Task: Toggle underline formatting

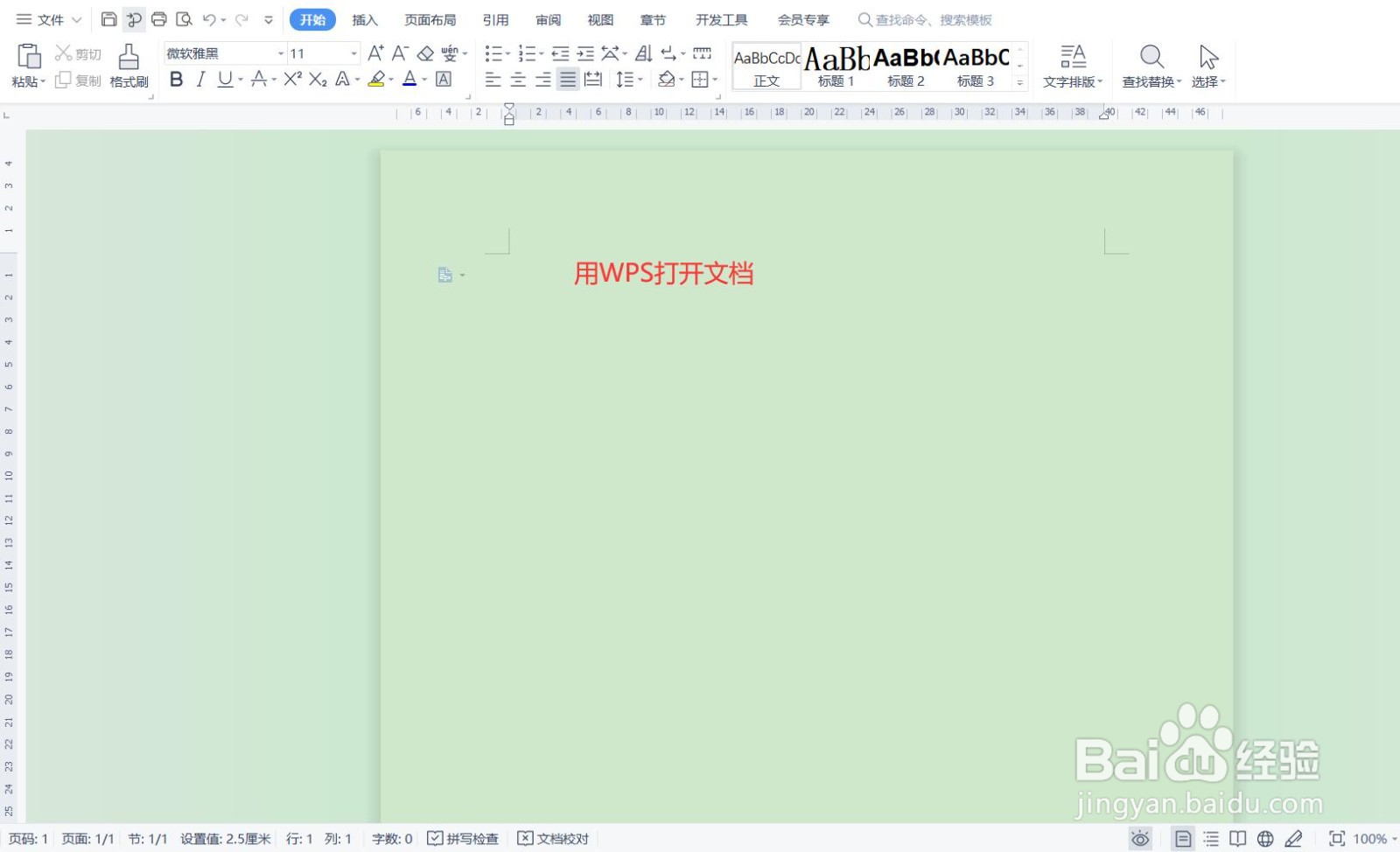Action: click(x=226, y=80)
